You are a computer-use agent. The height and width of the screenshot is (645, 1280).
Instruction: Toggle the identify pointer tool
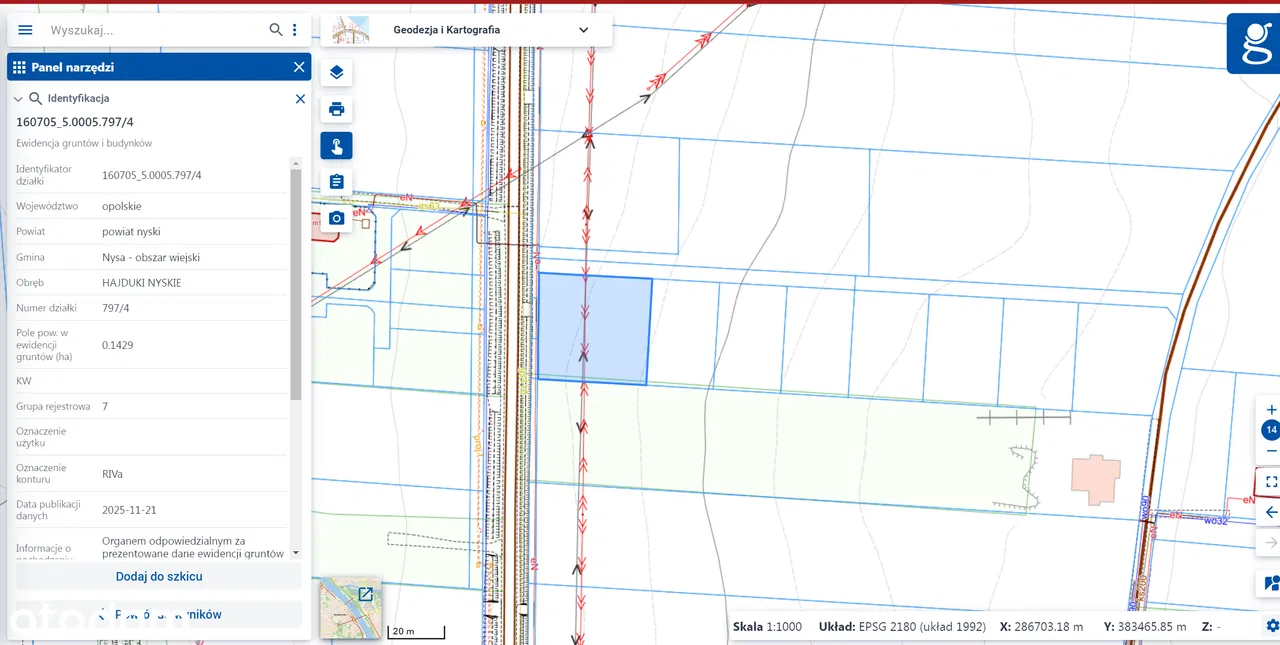[x=336, y=146]
